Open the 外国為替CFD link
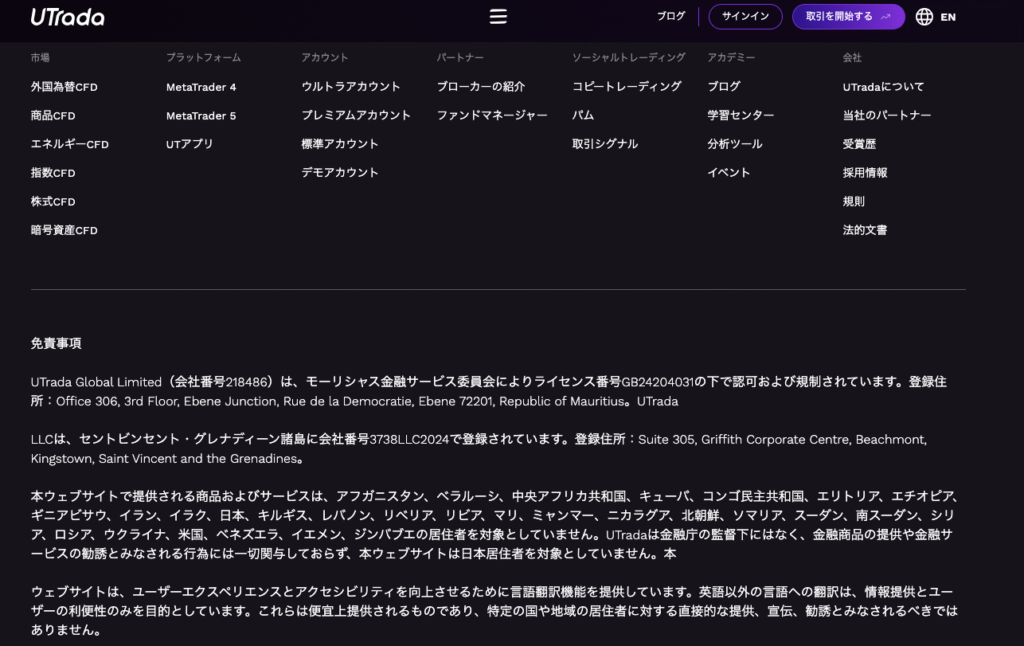Viewport: 1024px width, 646px height. point(64,87)
